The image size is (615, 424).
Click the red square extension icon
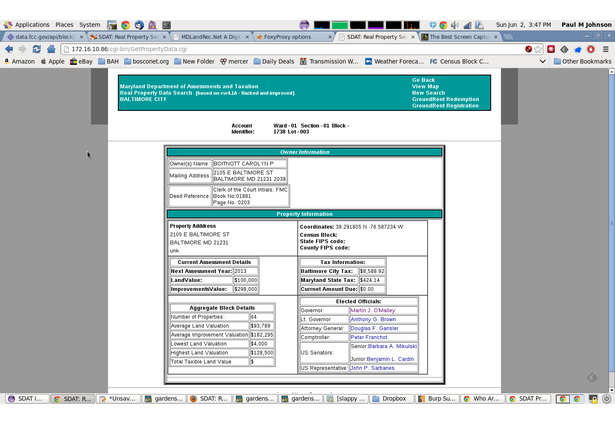pyautogui.click(x=551, y=49)
